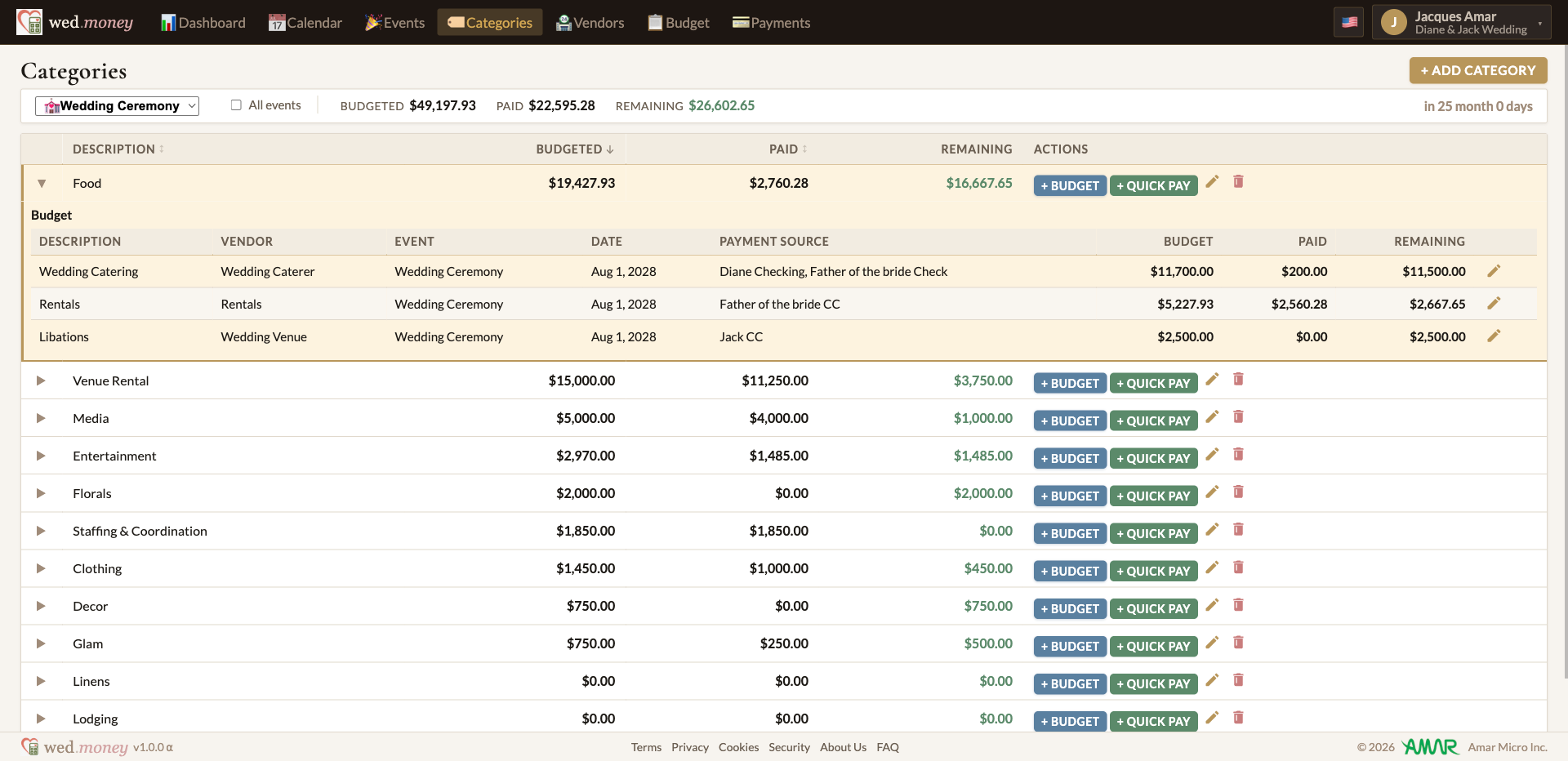
Task: Sort by Description column header
Action: point(118,149)
